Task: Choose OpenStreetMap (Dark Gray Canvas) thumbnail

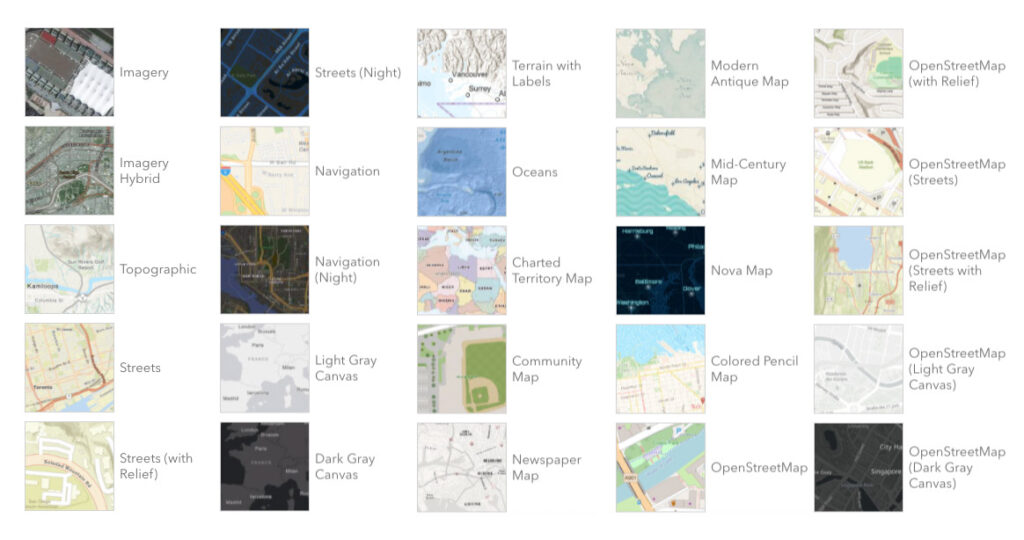Action: click(x=858, y=468)
